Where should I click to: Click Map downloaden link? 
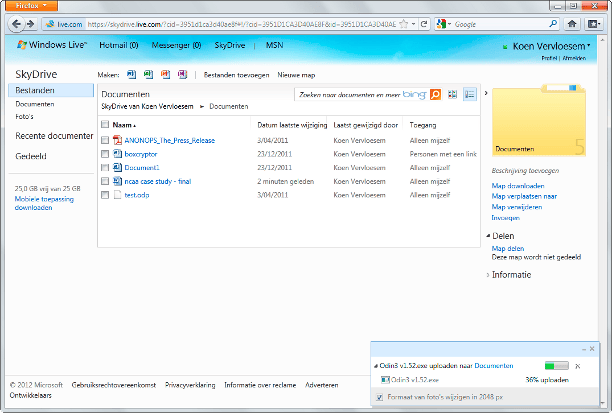coord(518,186)
